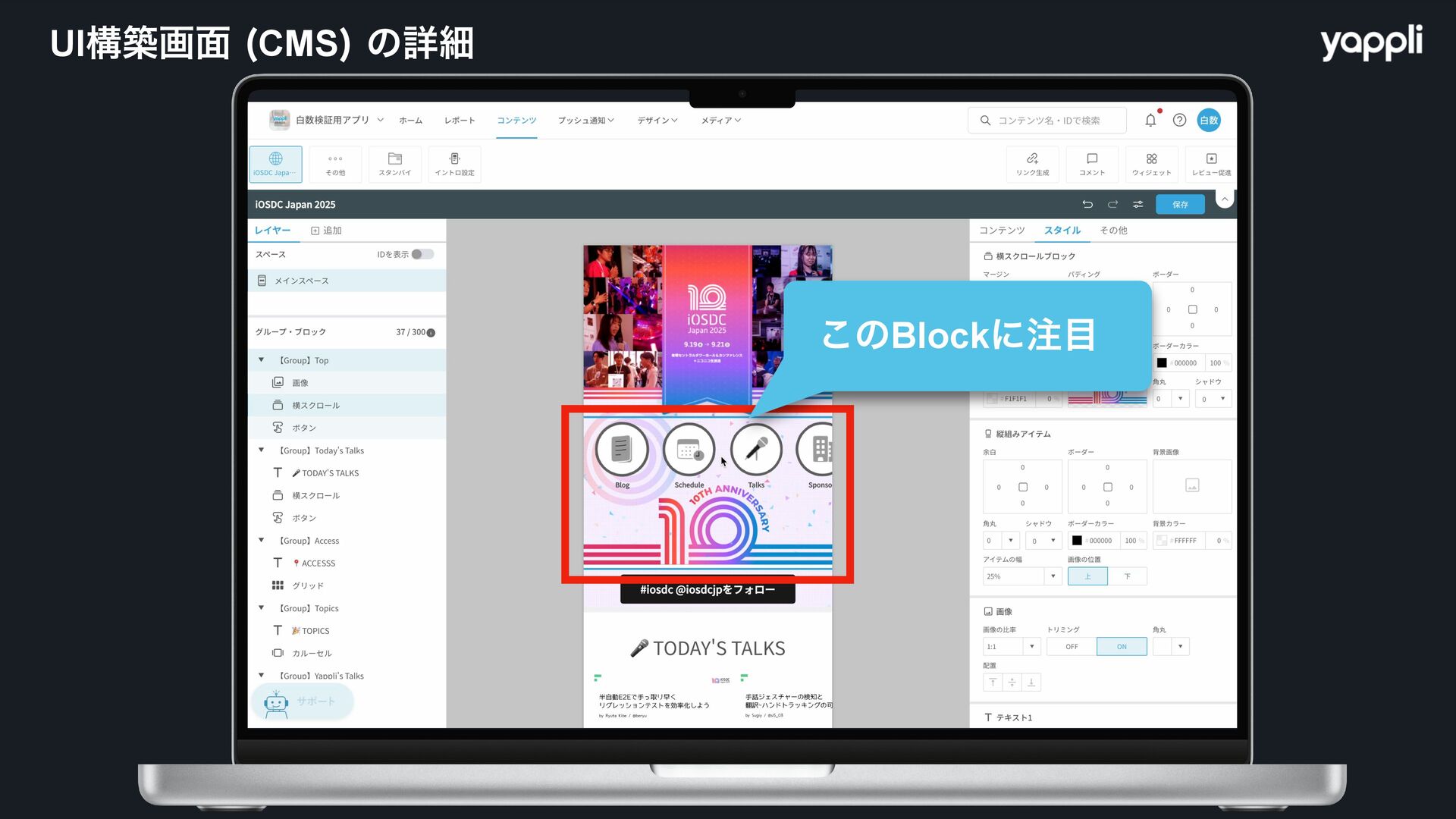Open the デザイン menu

[657, 120]
